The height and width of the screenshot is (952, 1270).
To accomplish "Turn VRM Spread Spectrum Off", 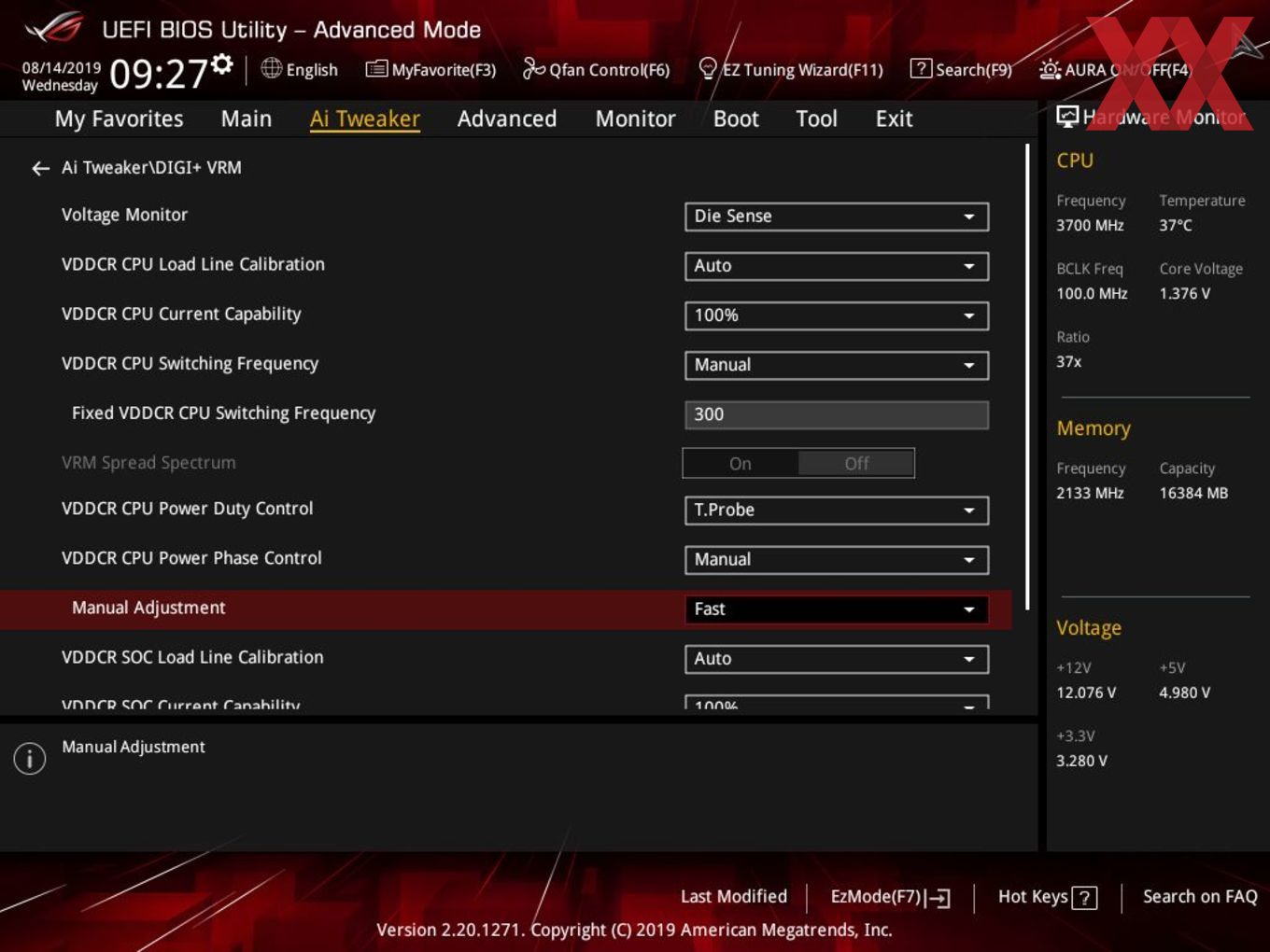I will 856,463.
